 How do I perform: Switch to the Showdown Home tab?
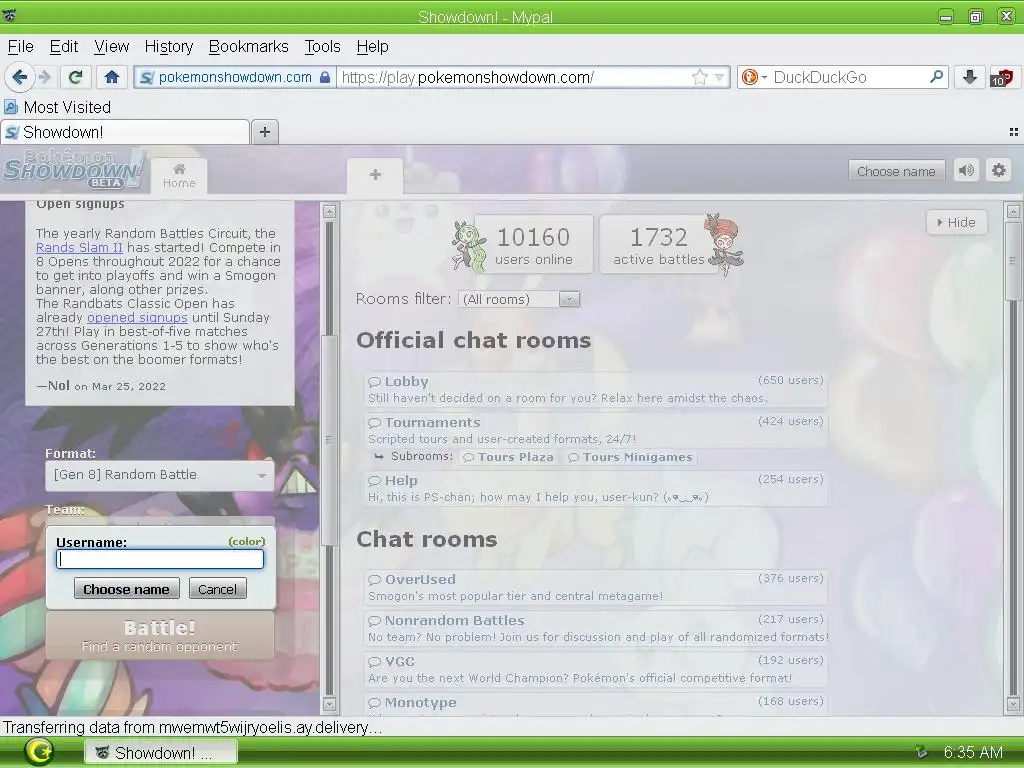coord(179,176)
